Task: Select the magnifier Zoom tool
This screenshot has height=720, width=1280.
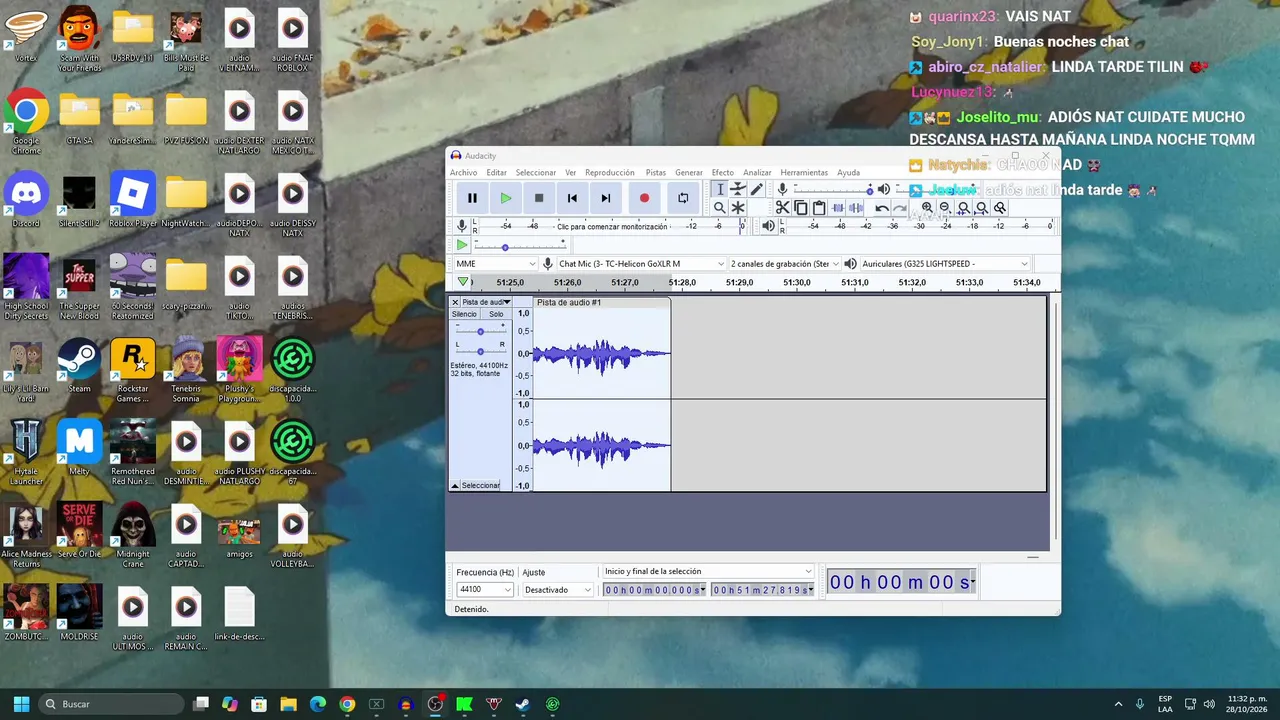Action: (719, 208)
